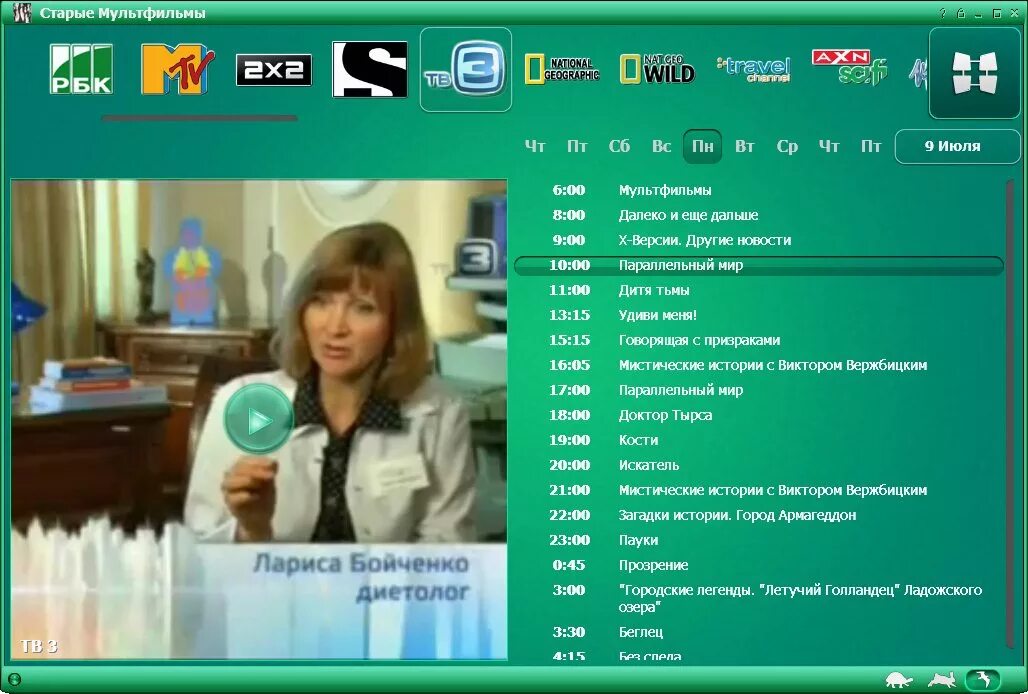This screenshot has width=1028, height=694.
Task: Switch to National Geographic channel
Action: [562, 69]
